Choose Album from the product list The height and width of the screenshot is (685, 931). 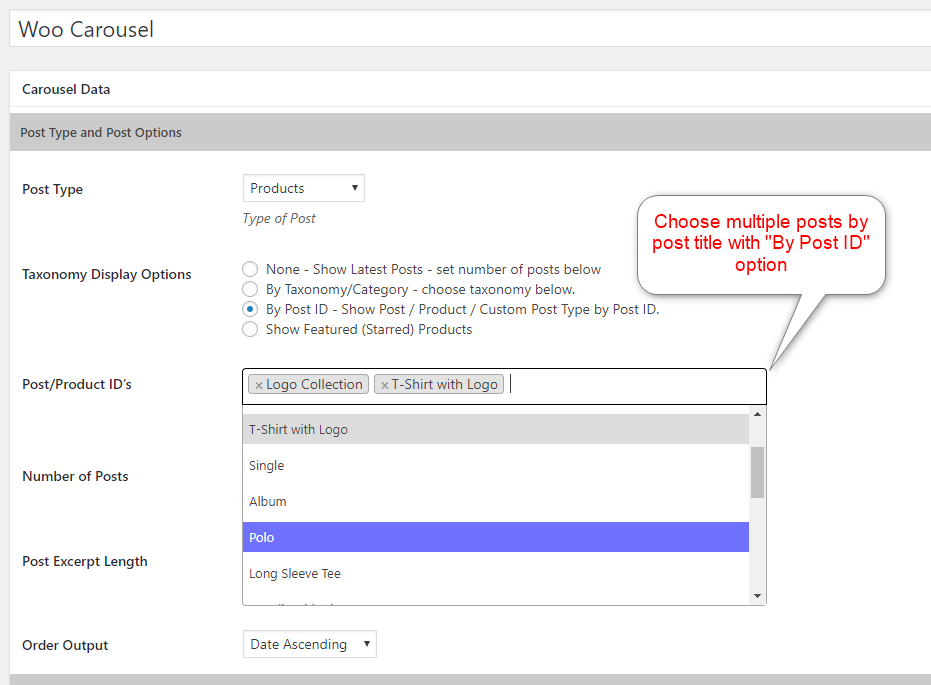click(495, 501)
